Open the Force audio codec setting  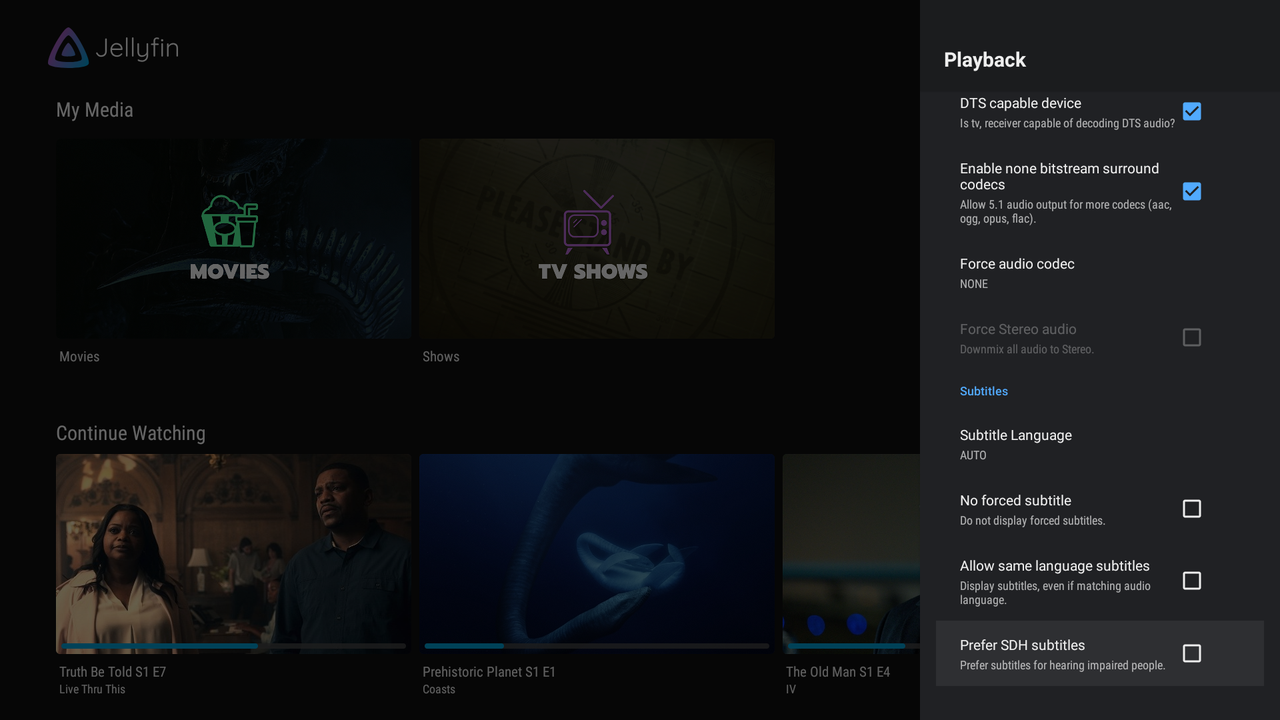click(1100, 273)
